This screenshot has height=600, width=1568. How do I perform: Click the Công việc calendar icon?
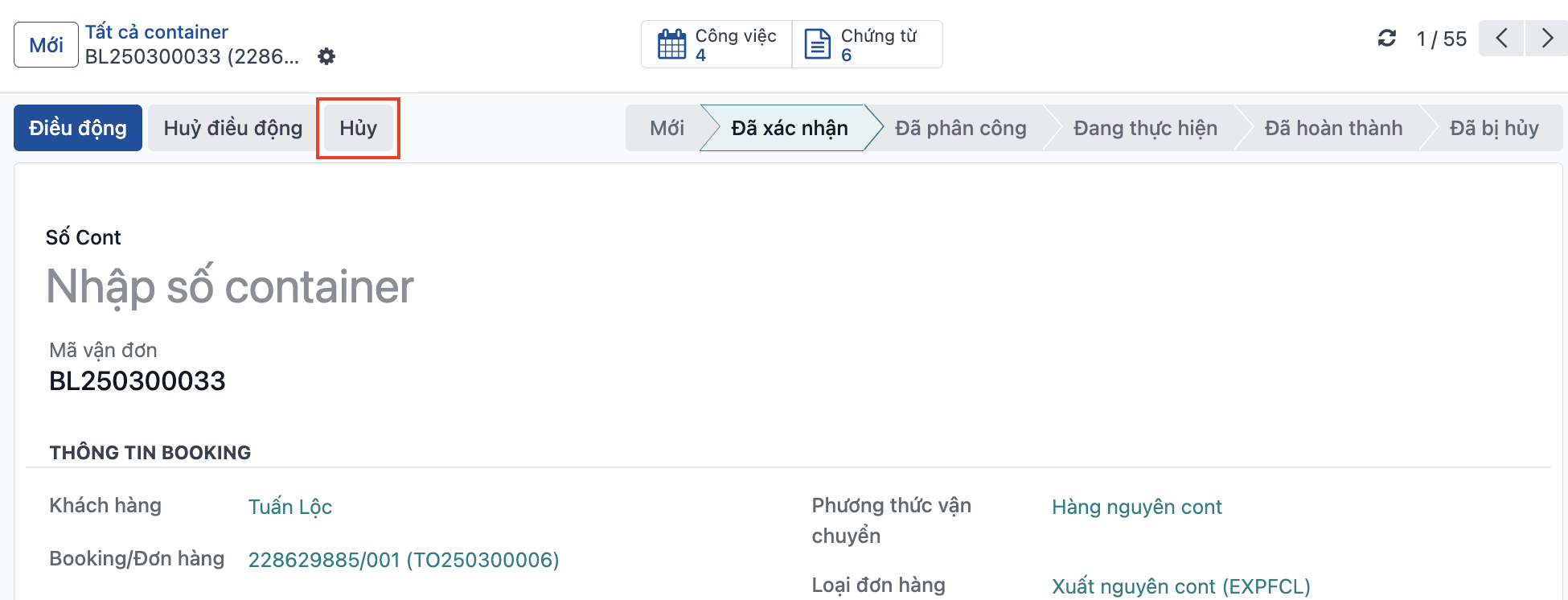pos(671,44)
